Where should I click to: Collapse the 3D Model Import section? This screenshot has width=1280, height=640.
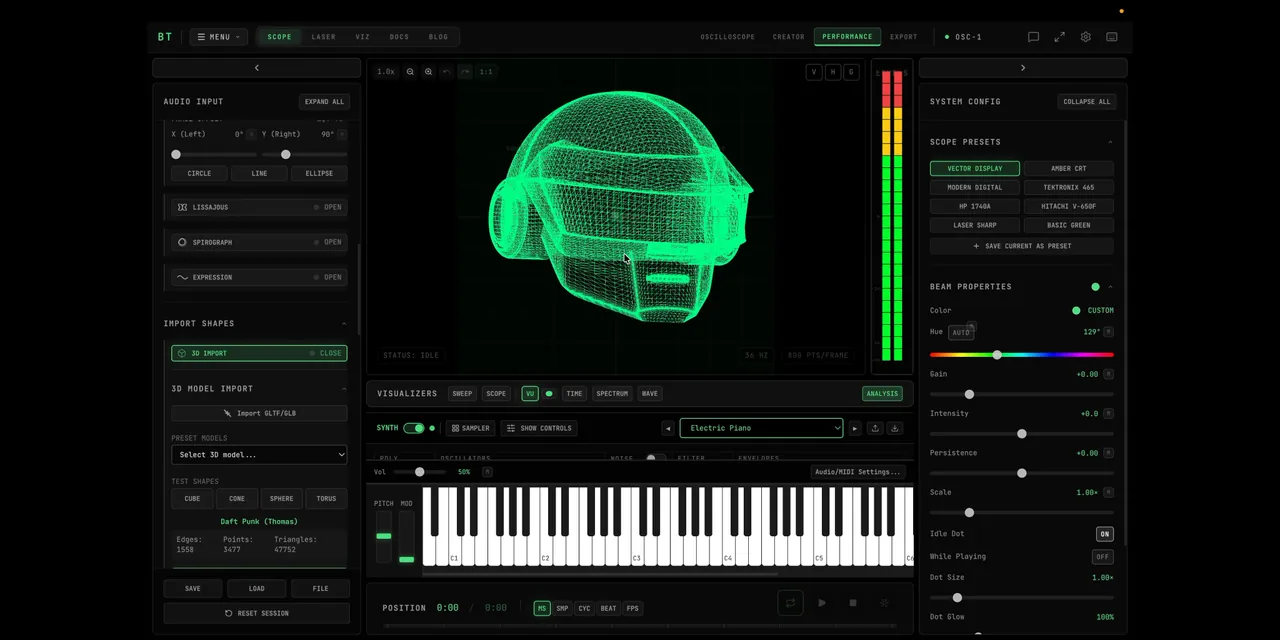point(343,389)
